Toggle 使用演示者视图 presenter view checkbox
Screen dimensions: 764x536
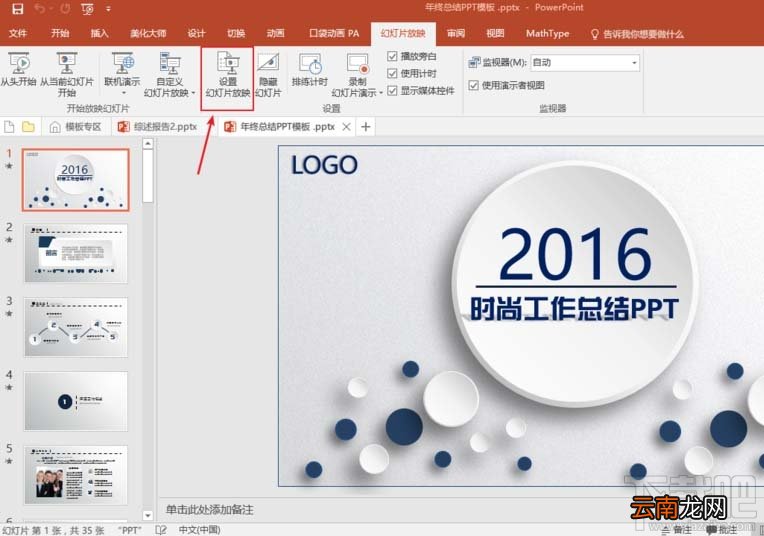pyautogui.click(x=473, y=85)
